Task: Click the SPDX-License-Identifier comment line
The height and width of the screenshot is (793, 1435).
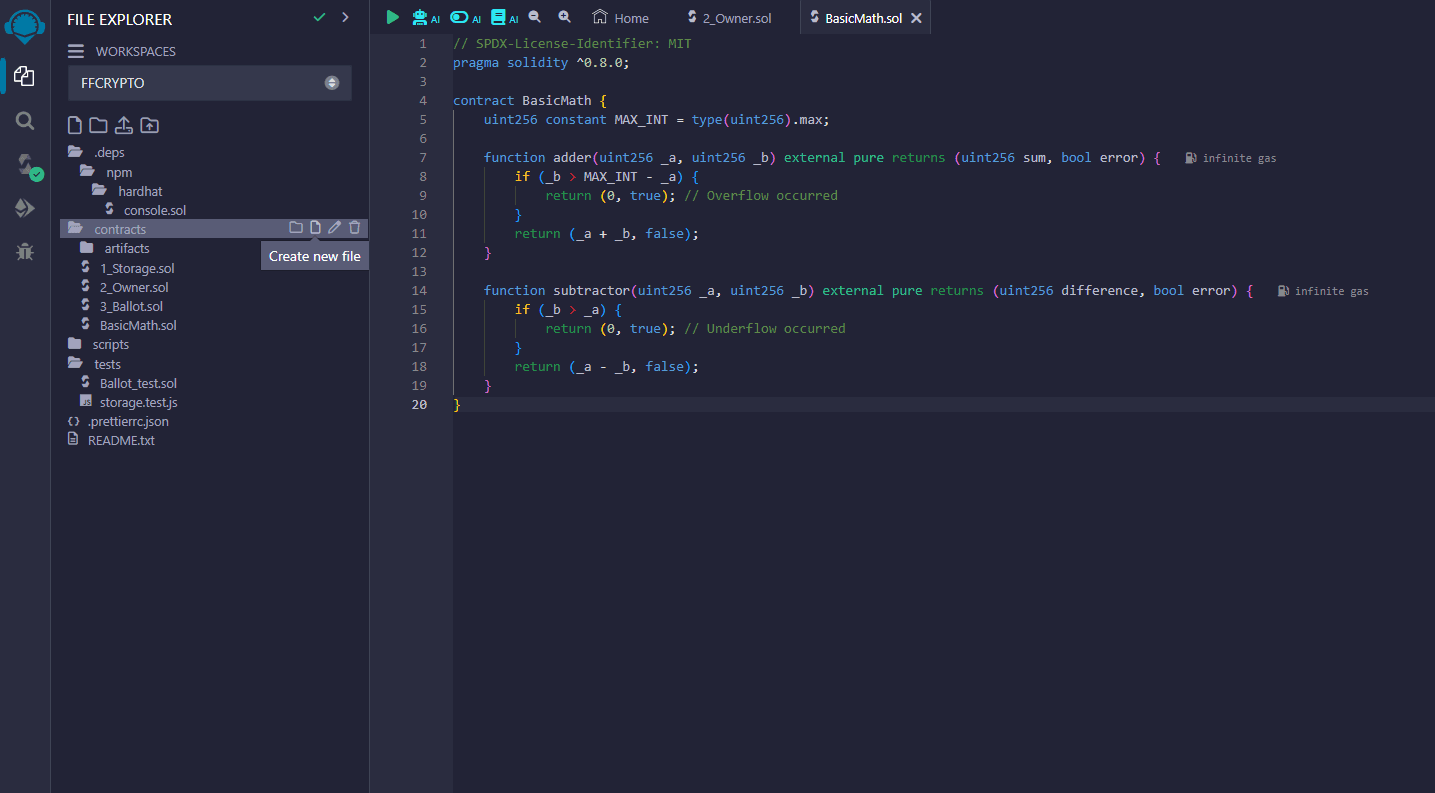Action: (572, 44)
